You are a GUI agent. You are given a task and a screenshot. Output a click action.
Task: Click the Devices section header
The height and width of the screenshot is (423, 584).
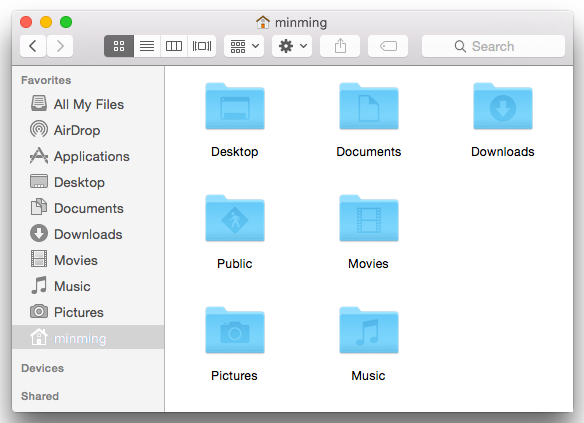coord(42,368)
